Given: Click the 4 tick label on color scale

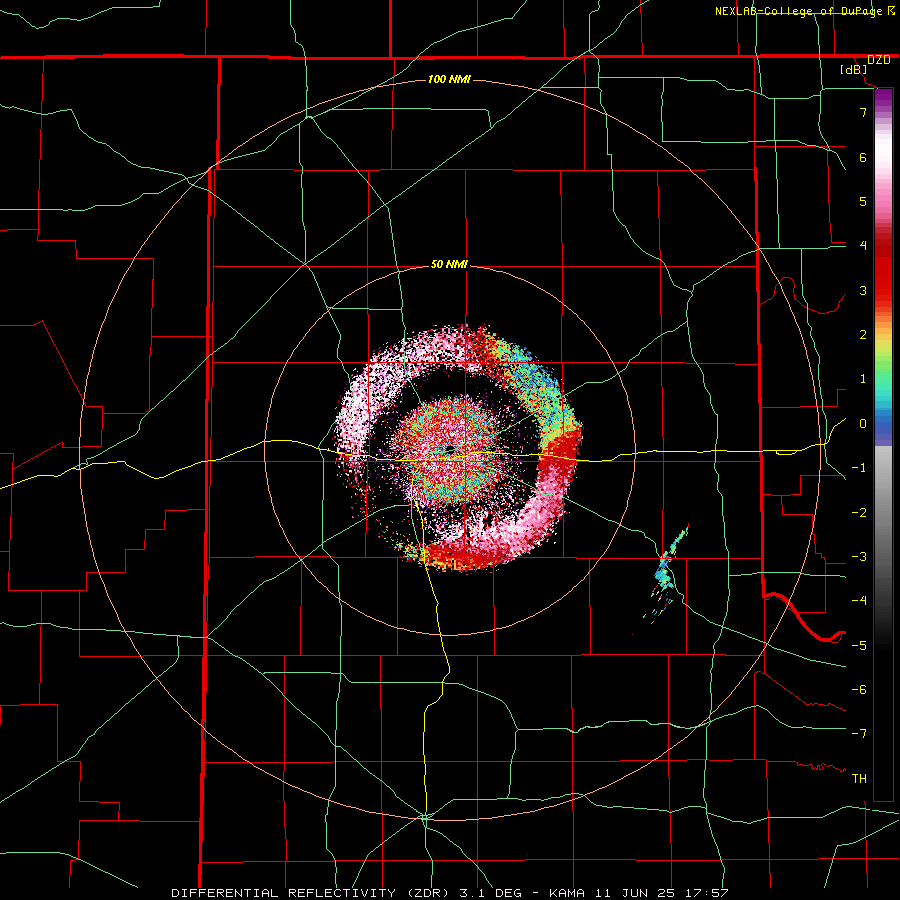Looking at the screenshot, I should 863,246.
